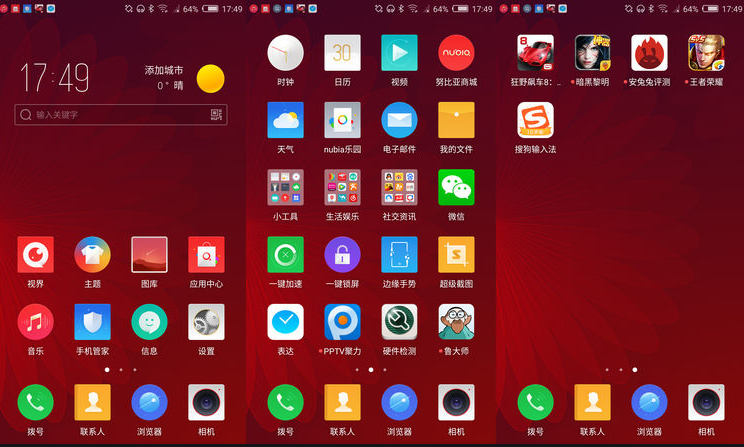Image resolution: width=744 pixels, height=447 pixels.
Task: Open the 小工具 folder
Action: 286,187
